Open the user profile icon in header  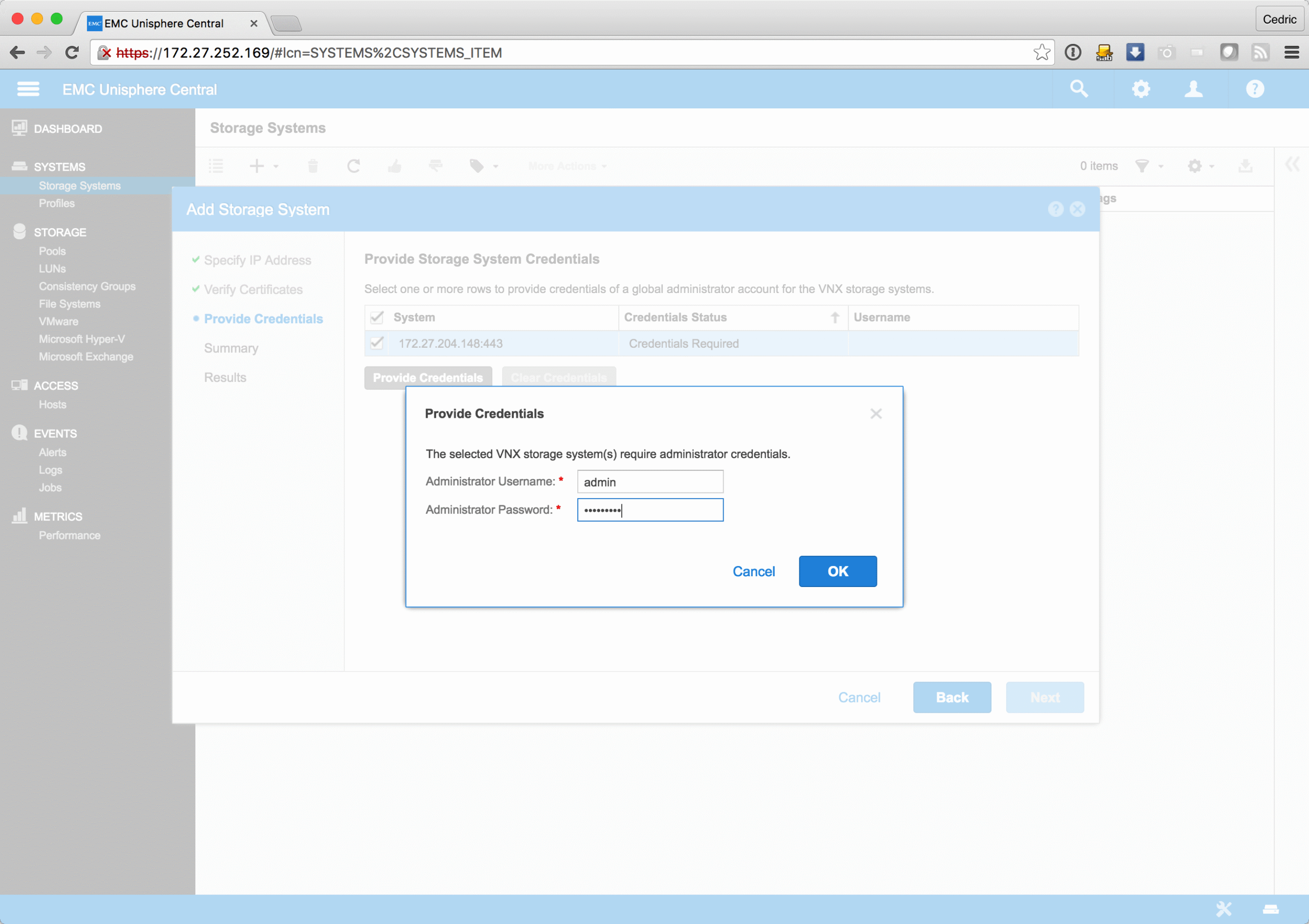click(1193, 89)
